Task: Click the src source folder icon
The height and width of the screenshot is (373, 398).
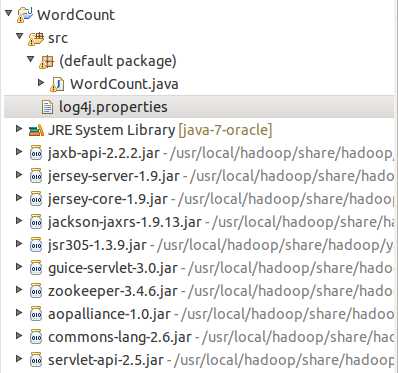Action: tap(36, 39)
